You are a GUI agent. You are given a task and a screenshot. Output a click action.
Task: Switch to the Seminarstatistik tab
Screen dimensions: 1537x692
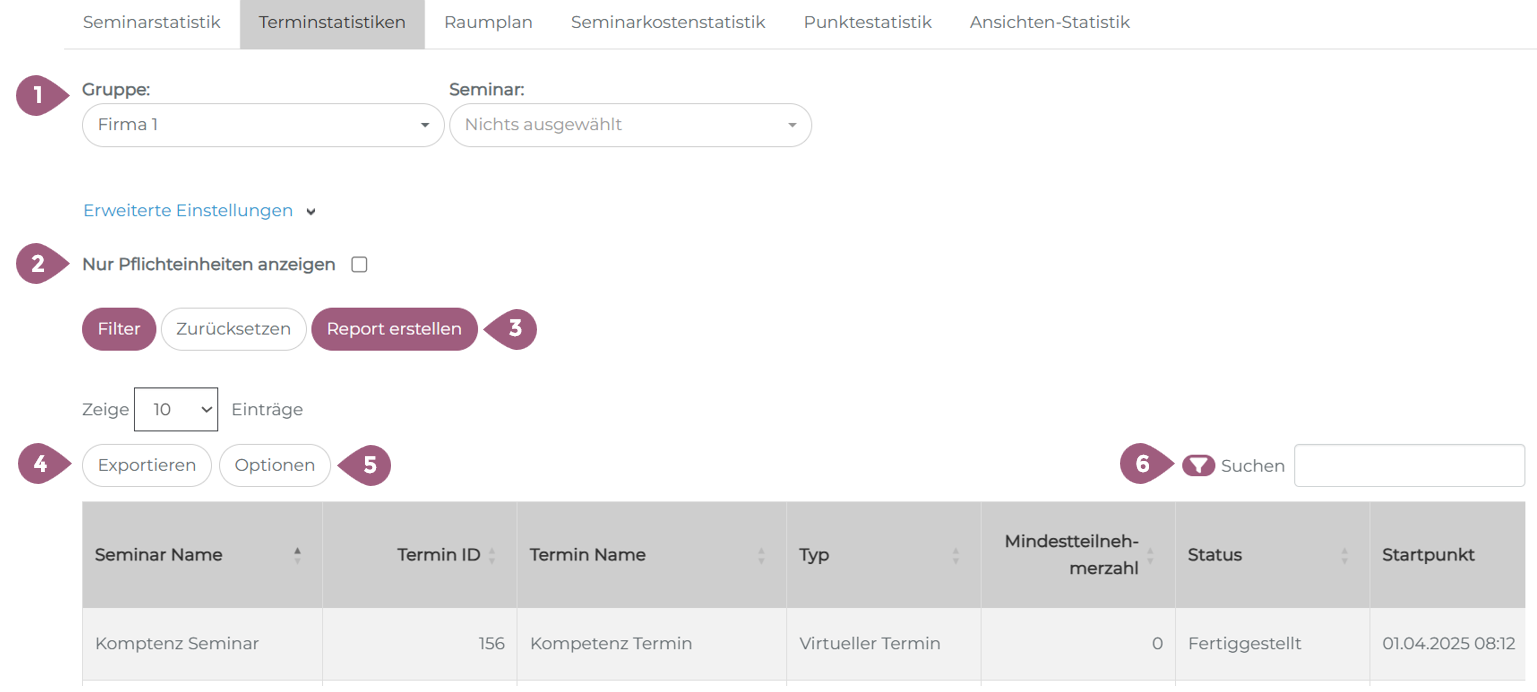[151, 22]
